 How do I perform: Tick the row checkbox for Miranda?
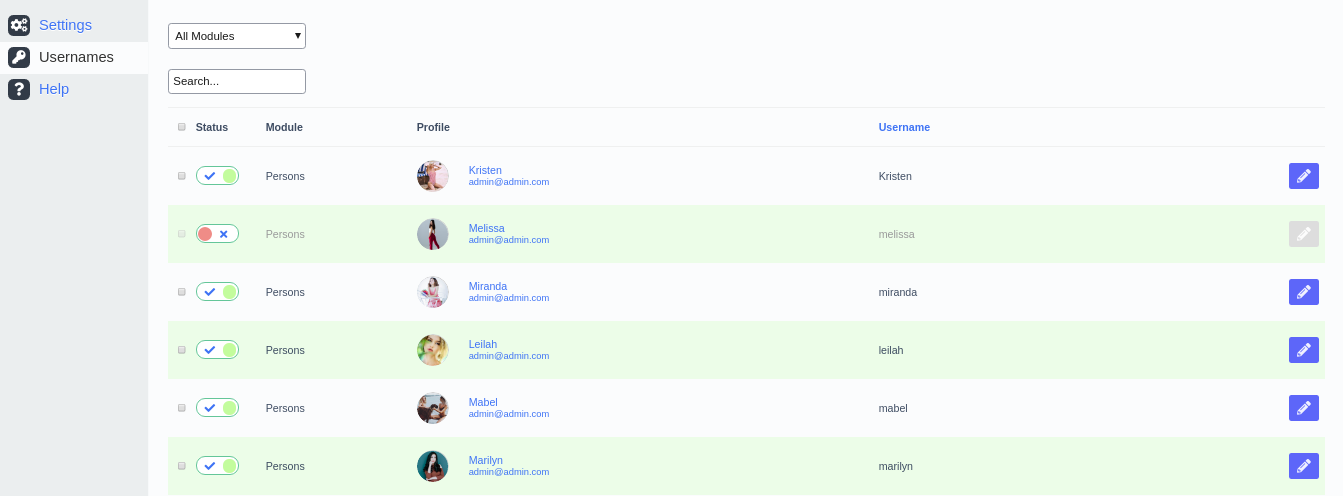coord(182,292)
